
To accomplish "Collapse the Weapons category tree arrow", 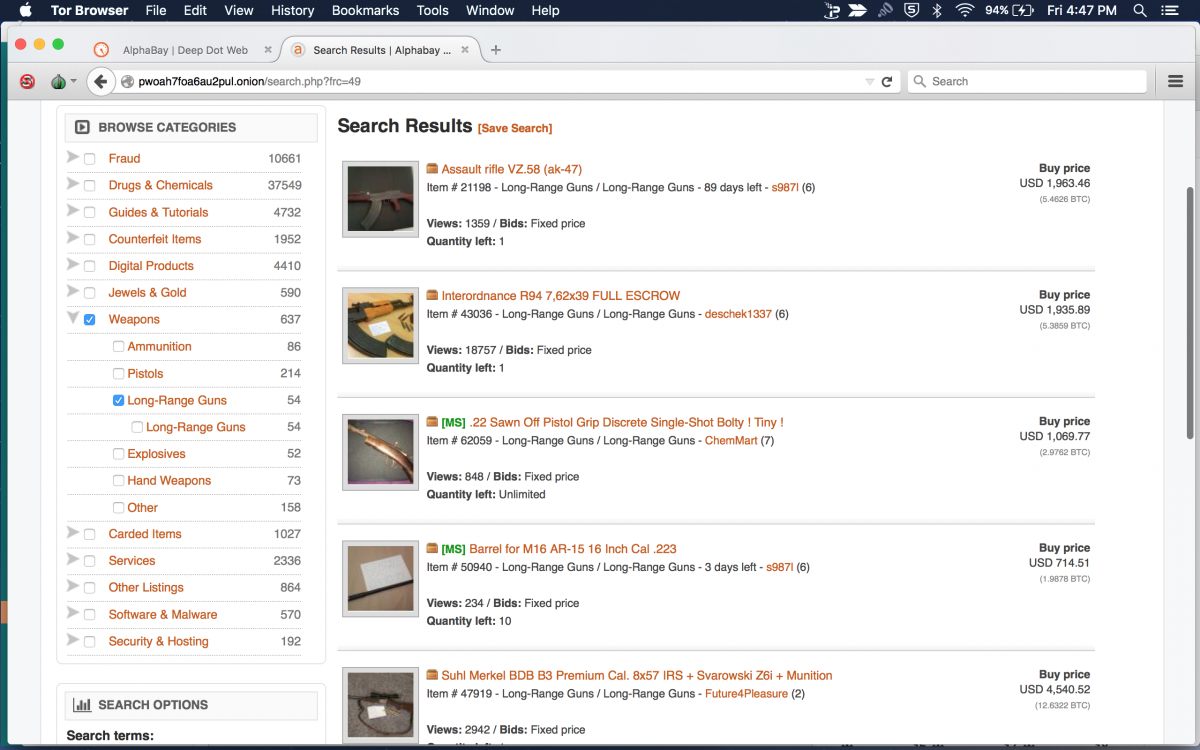I will pos(73,318).
